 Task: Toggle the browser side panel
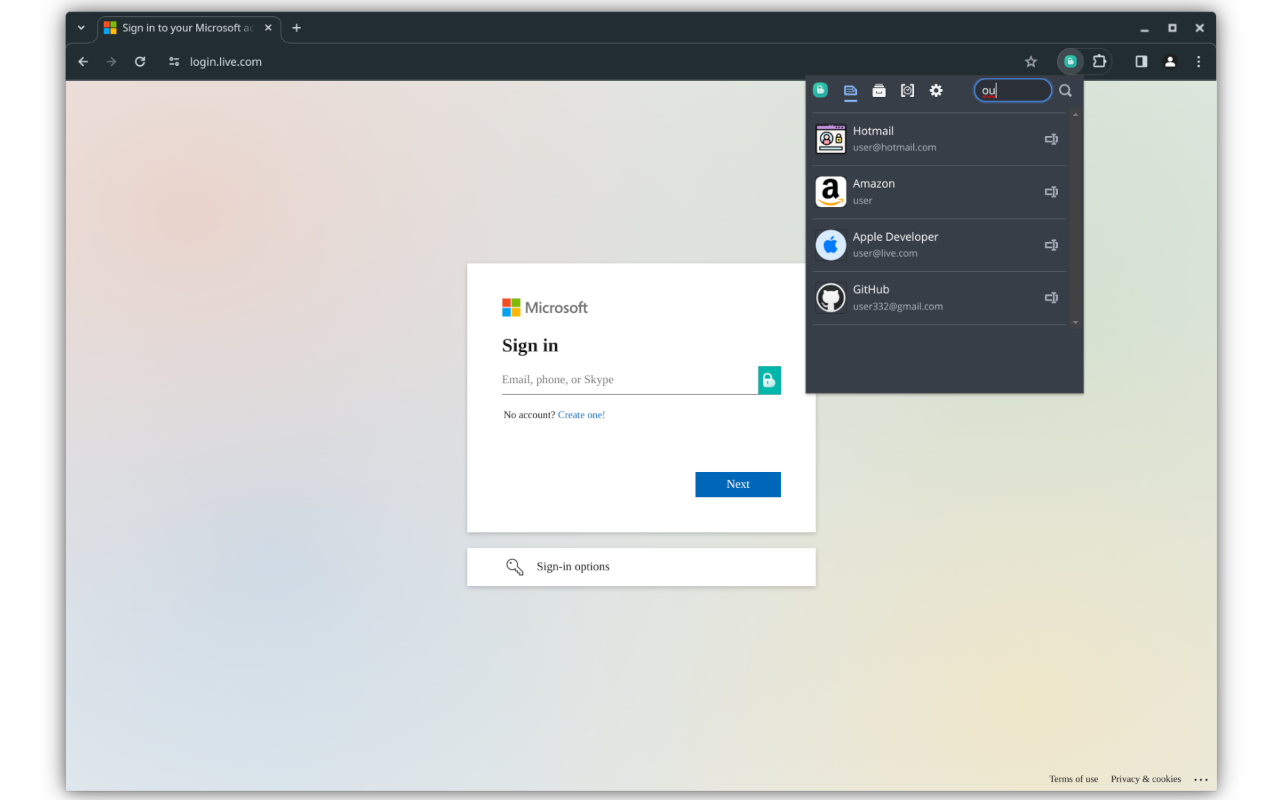1141,62
